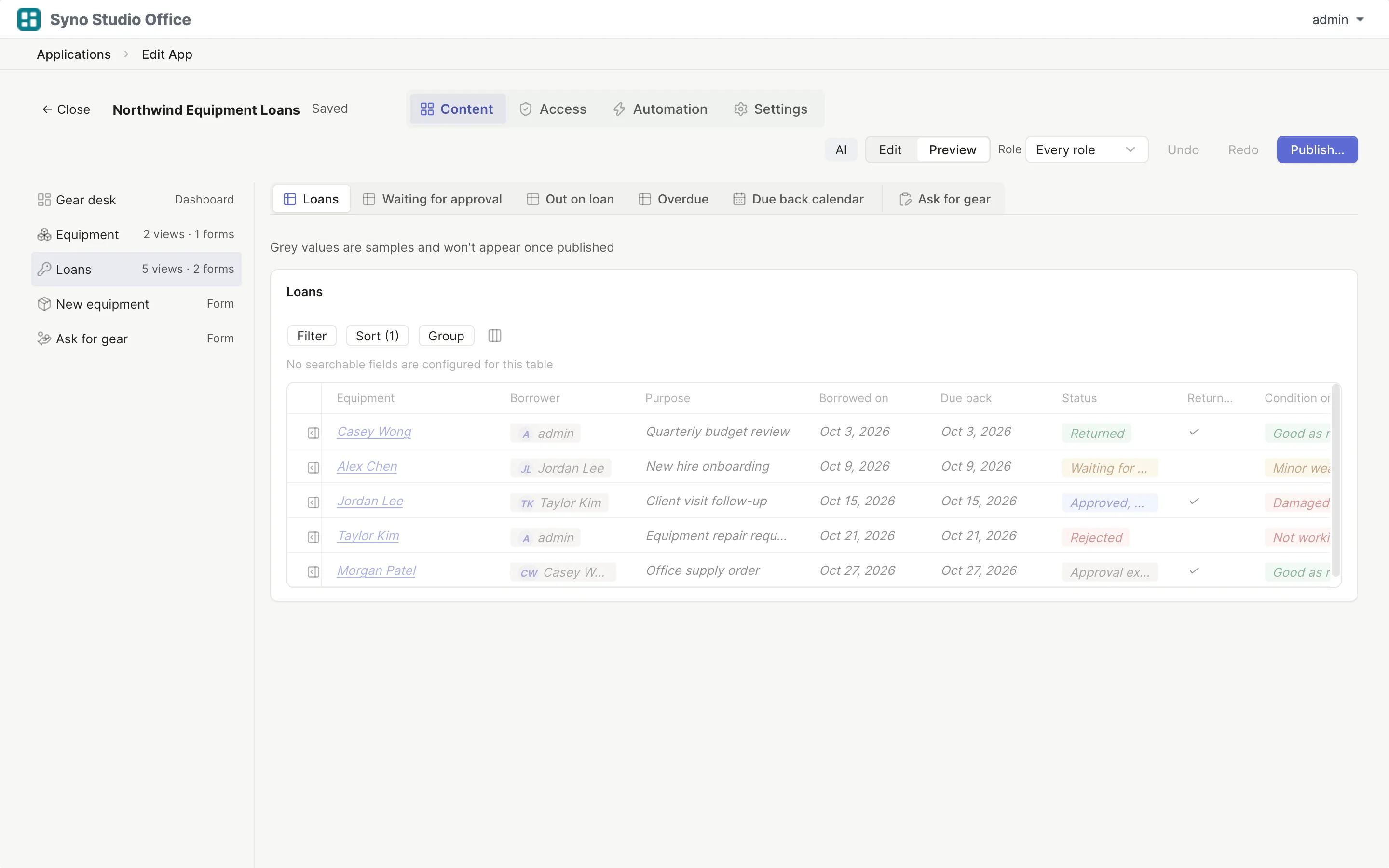Click the New equipment box icon

click(44, 304)
